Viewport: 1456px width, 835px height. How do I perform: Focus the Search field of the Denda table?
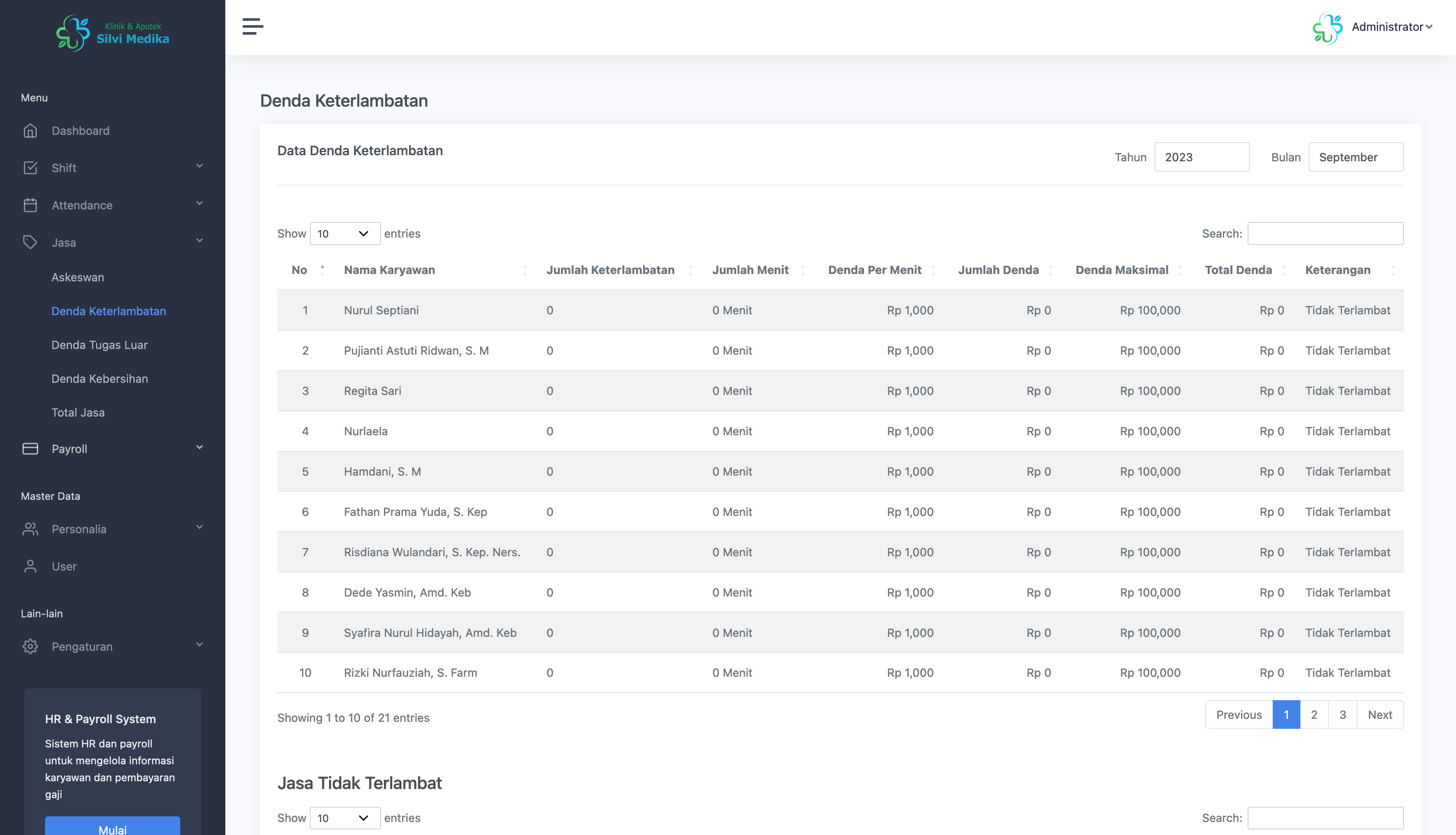tap(1325, 233)
